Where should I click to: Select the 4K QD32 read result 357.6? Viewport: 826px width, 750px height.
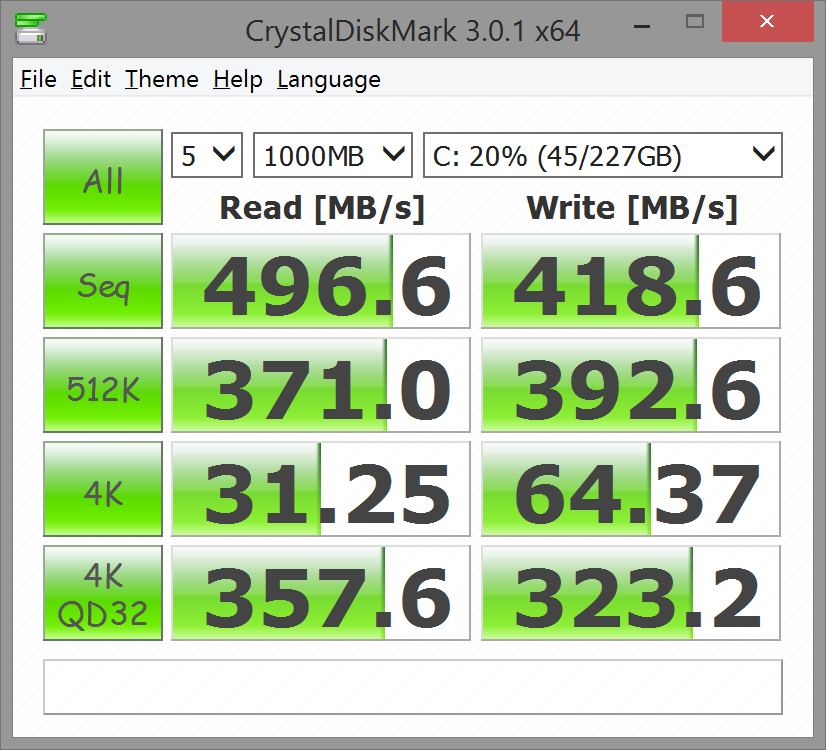321,593
